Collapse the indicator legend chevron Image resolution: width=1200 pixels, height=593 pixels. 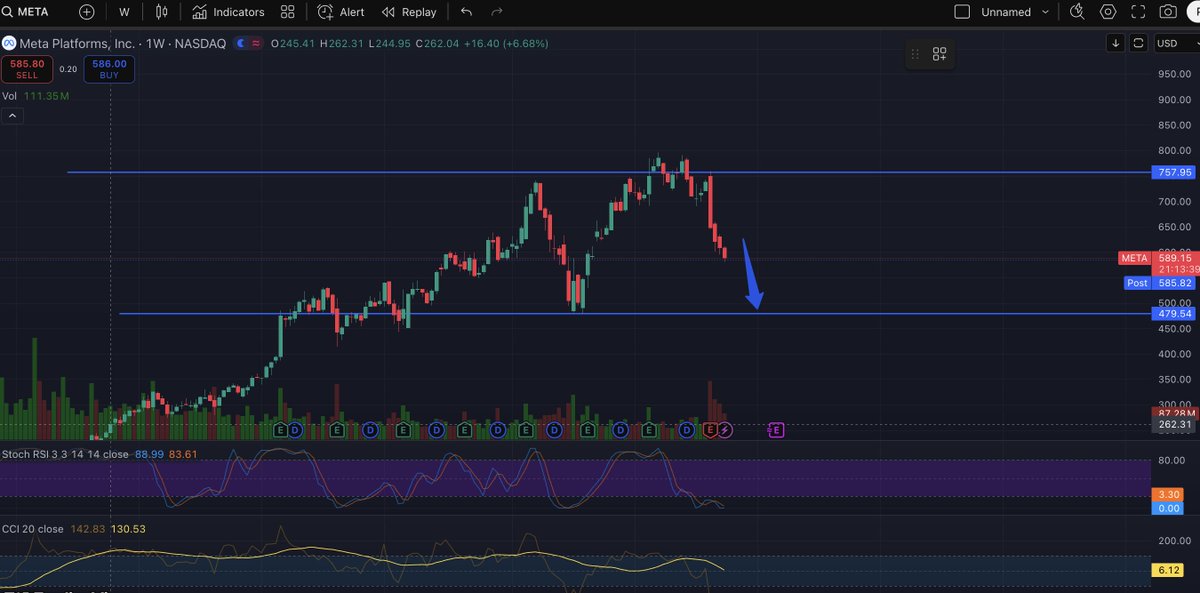(x=11, y=116)
